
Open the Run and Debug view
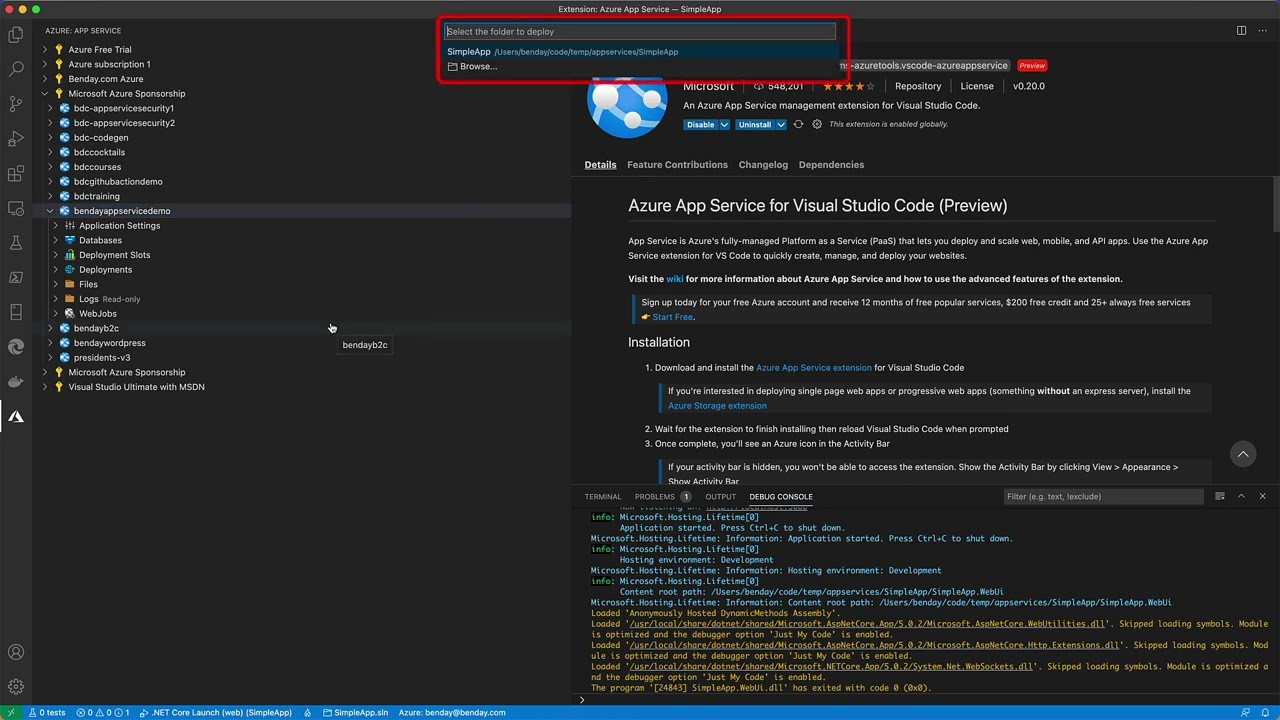point(16,139)
